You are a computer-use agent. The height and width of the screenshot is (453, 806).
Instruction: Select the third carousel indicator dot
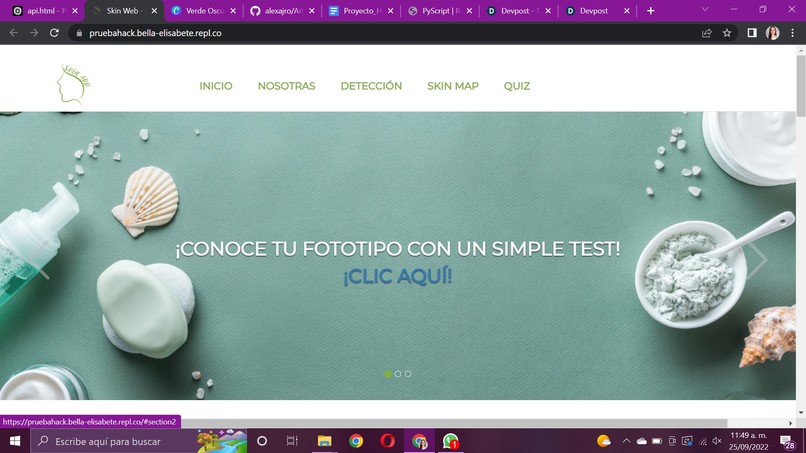click(408, 374)
